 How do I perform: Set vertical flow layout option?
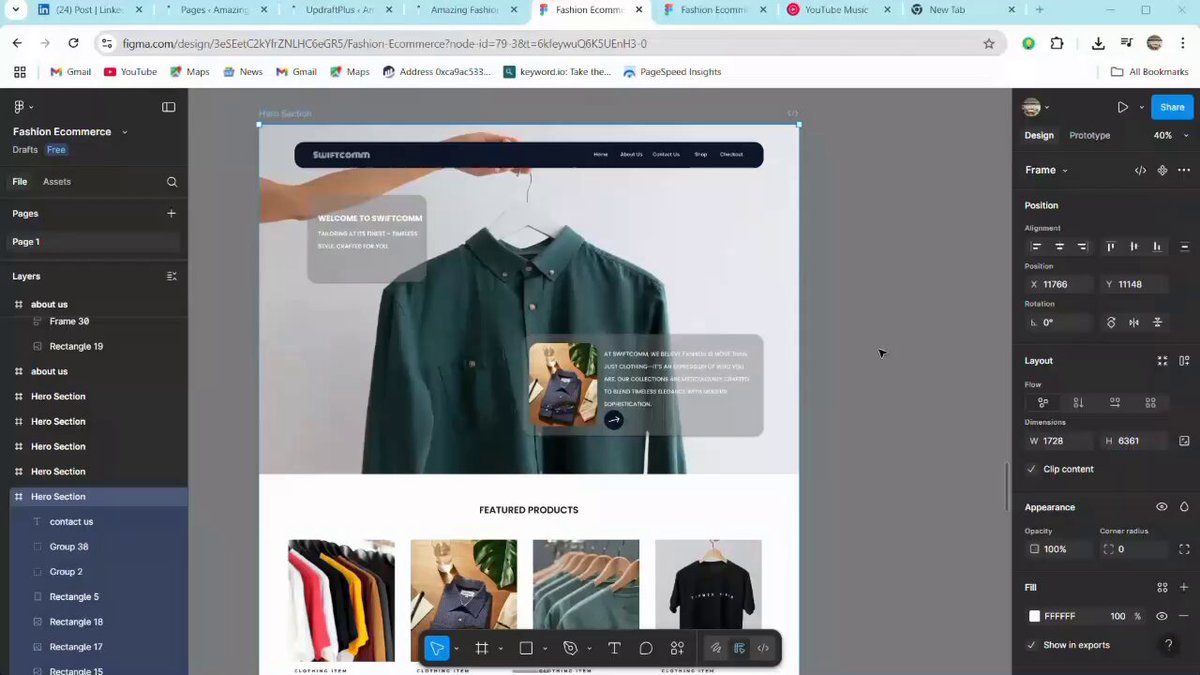point(1078,402)
